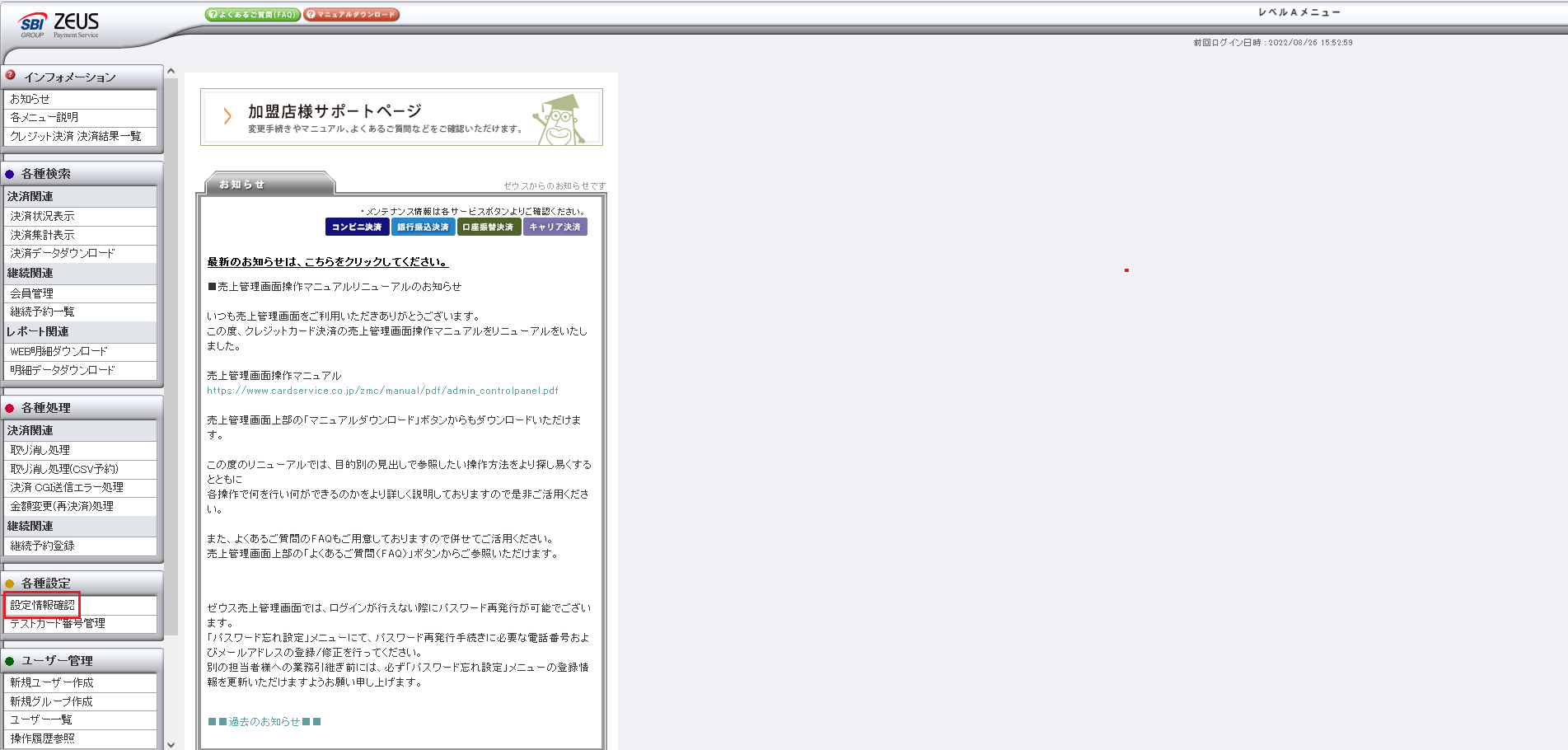Click the blue bullet icon beside 各種検索
Screen dimensions: 1568x750
10,174
